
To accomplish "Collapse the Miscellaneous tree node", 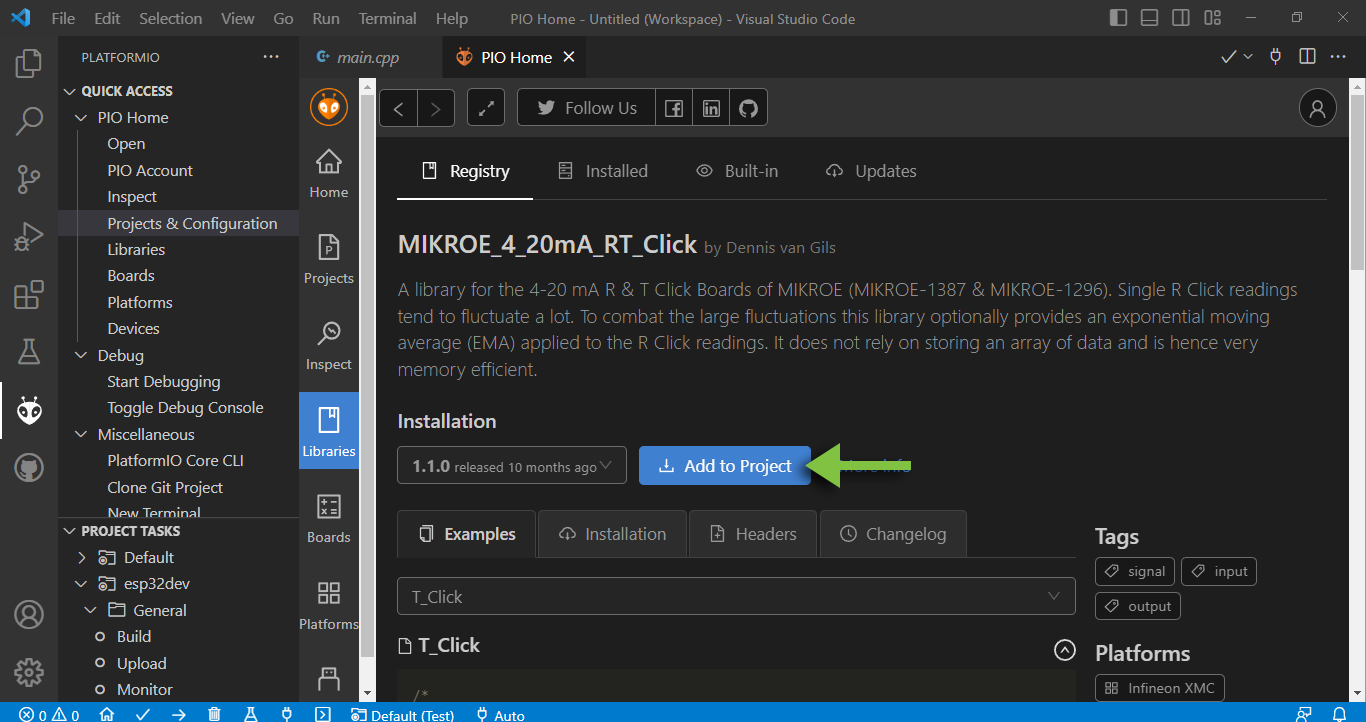I will 82,435.
